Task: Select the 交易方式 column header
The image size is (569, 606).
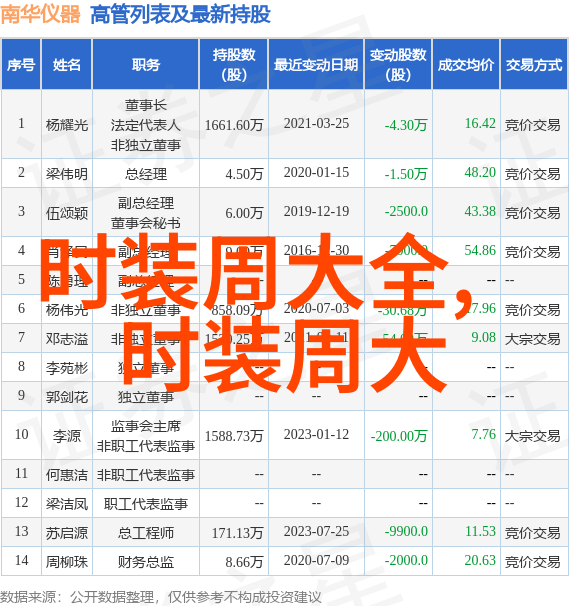Action: [x=534, y=64]
